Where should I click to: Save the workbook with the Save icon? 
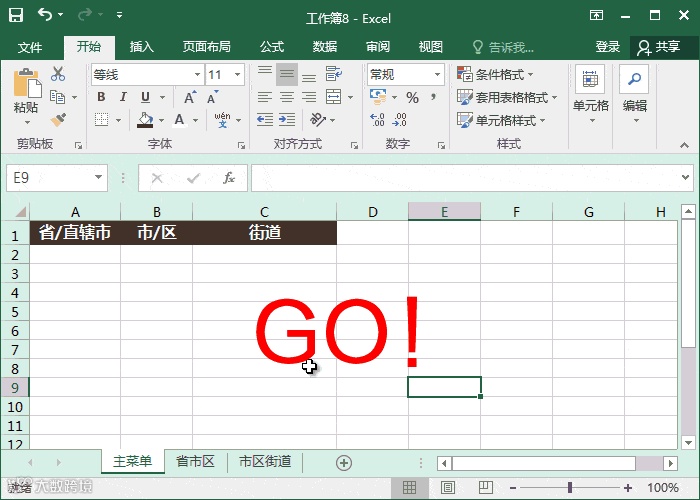[x=16, y=15]
